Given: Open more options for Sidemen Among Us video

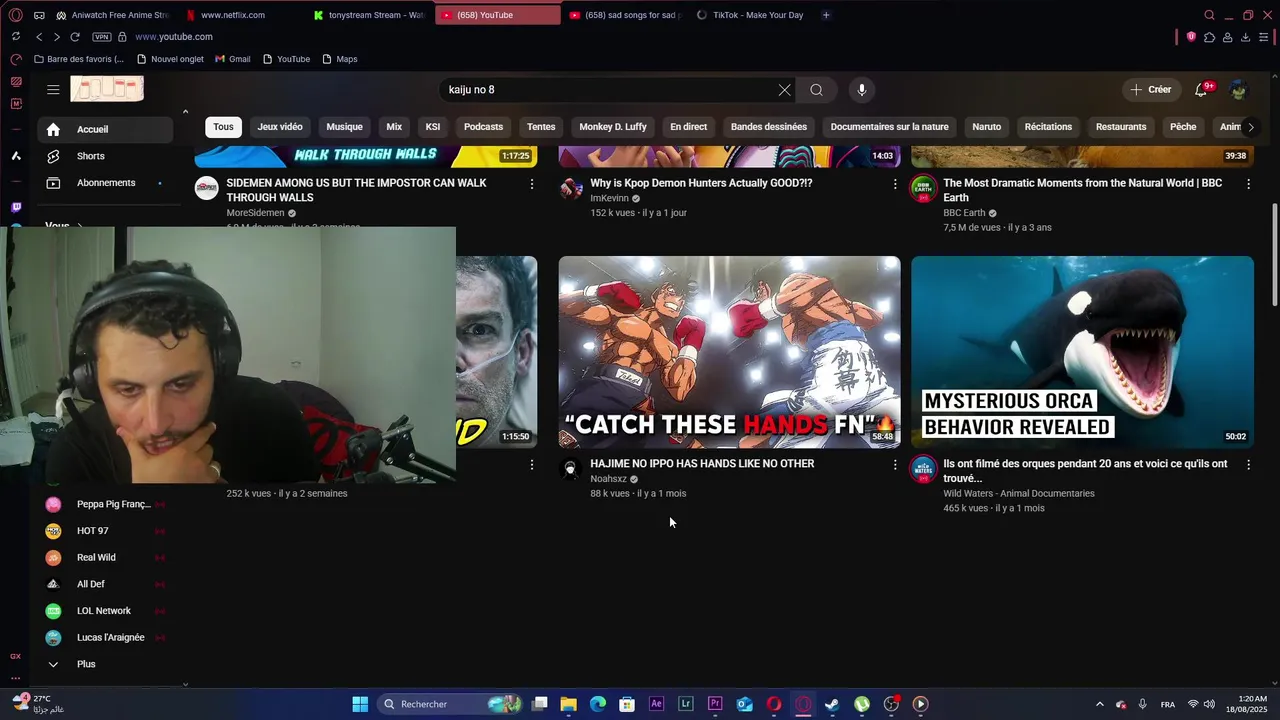Looking at the screenshot, I should coord(532,184).
